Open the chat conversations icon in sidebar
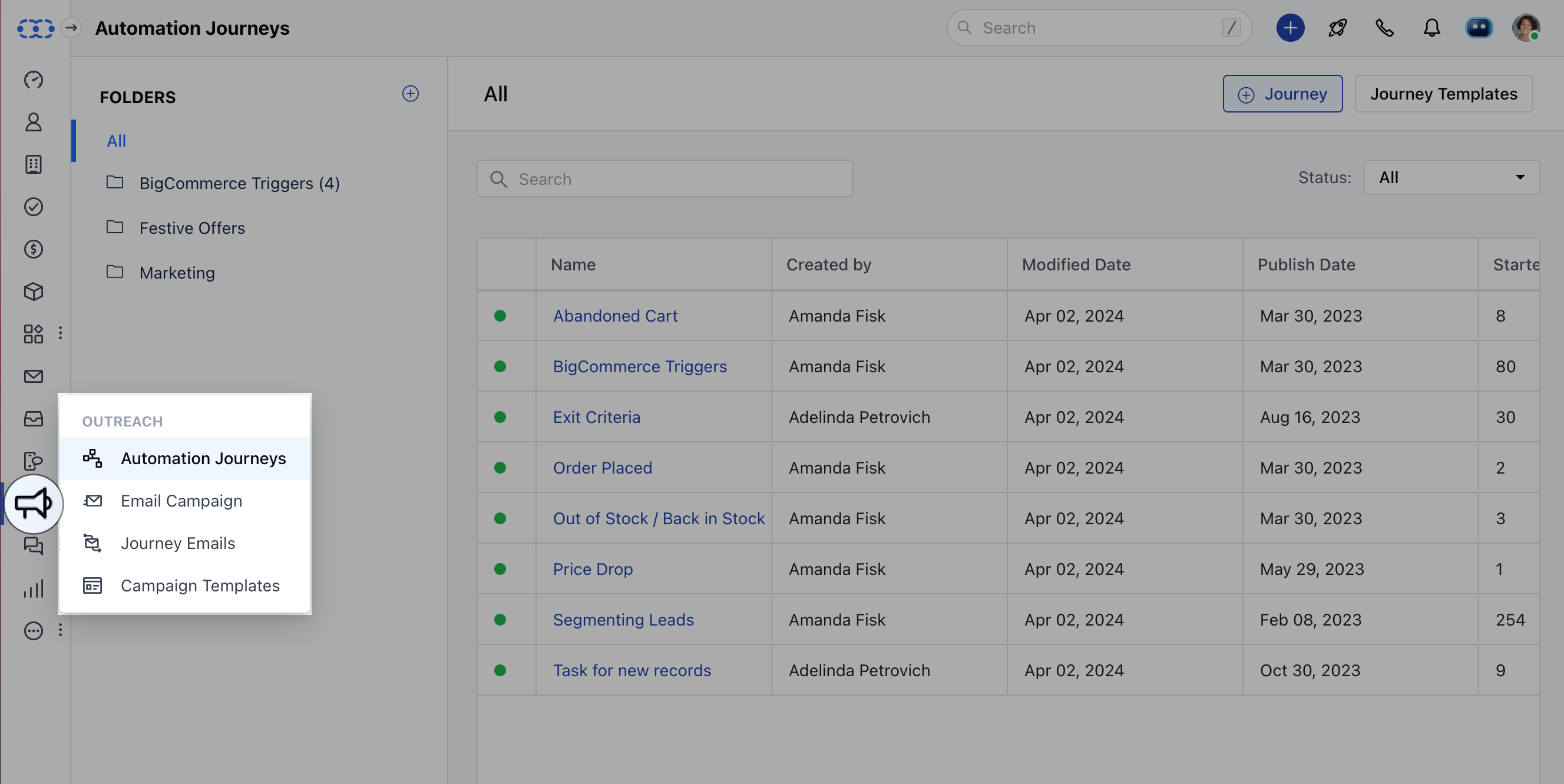Image resolution: width=1564 pixels, height=784 pixels. tap(34, 546)
